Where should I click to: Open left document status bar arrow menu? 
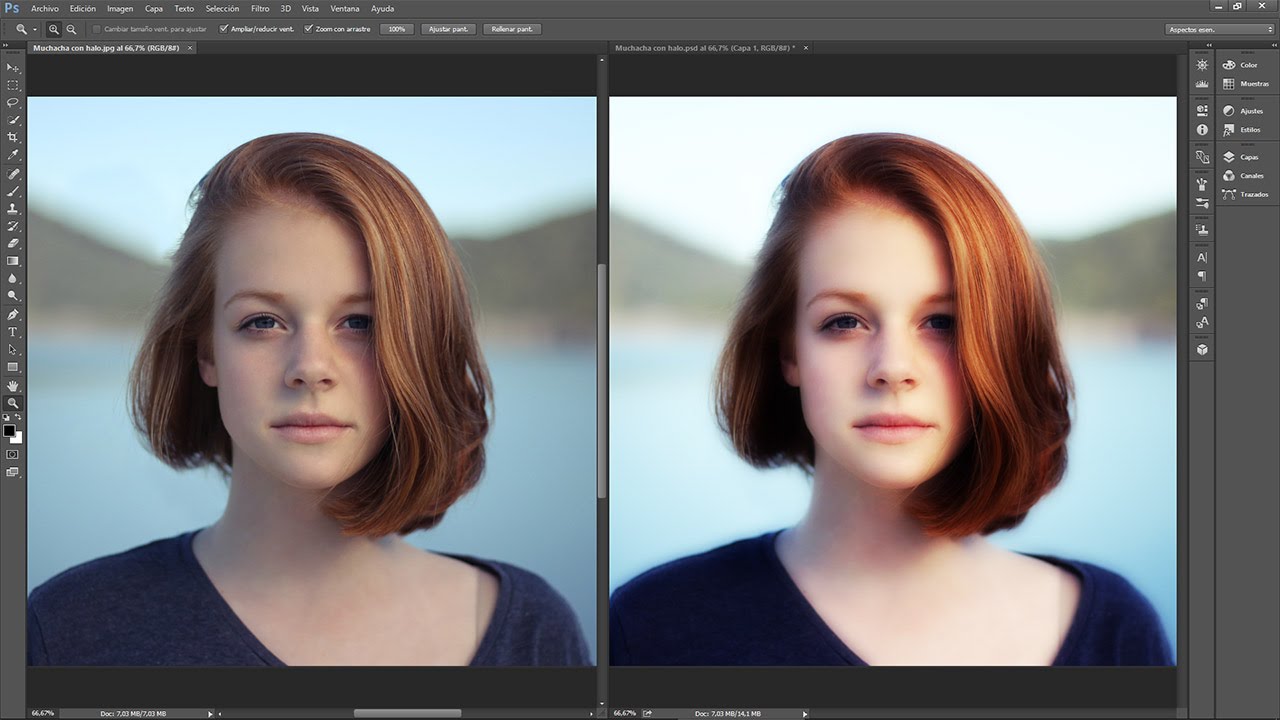(x=210, y=713)
